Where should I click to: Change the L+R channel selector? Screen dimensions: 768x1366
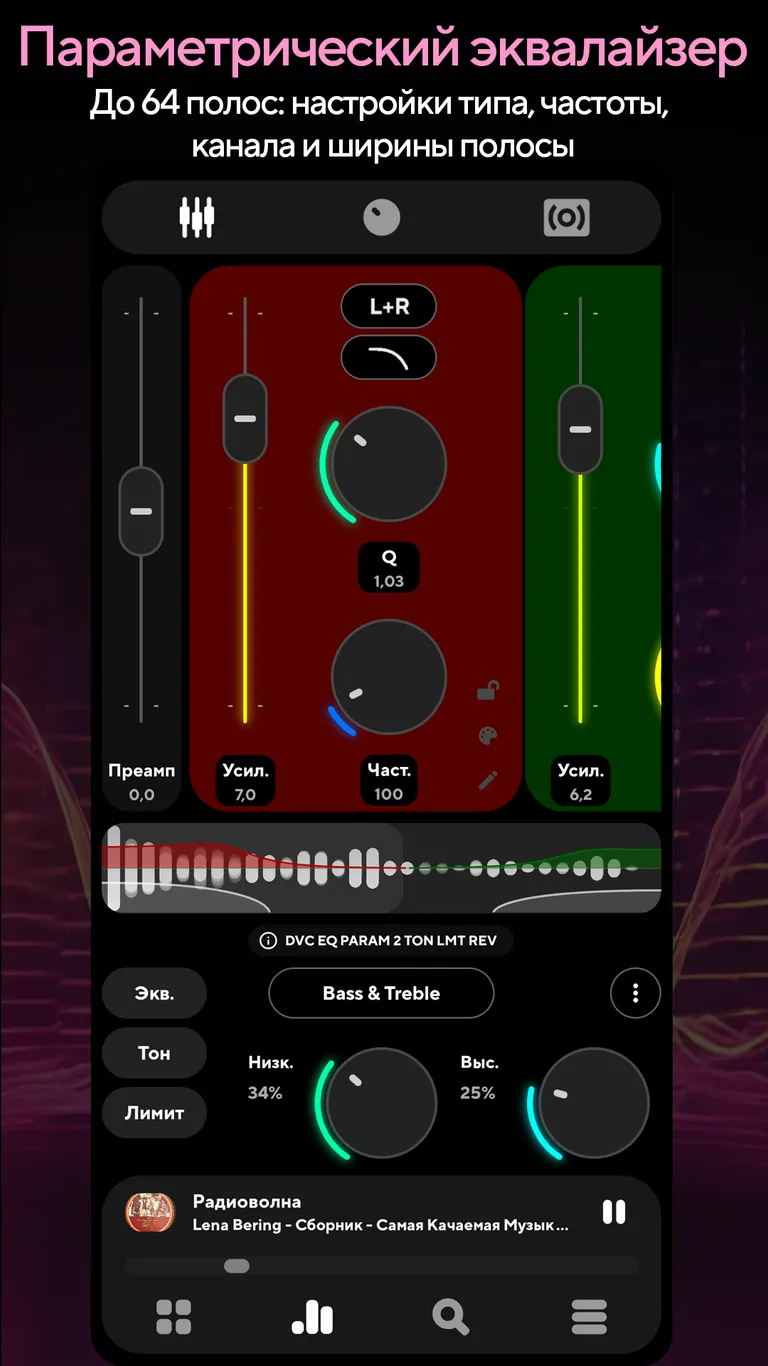389,307
